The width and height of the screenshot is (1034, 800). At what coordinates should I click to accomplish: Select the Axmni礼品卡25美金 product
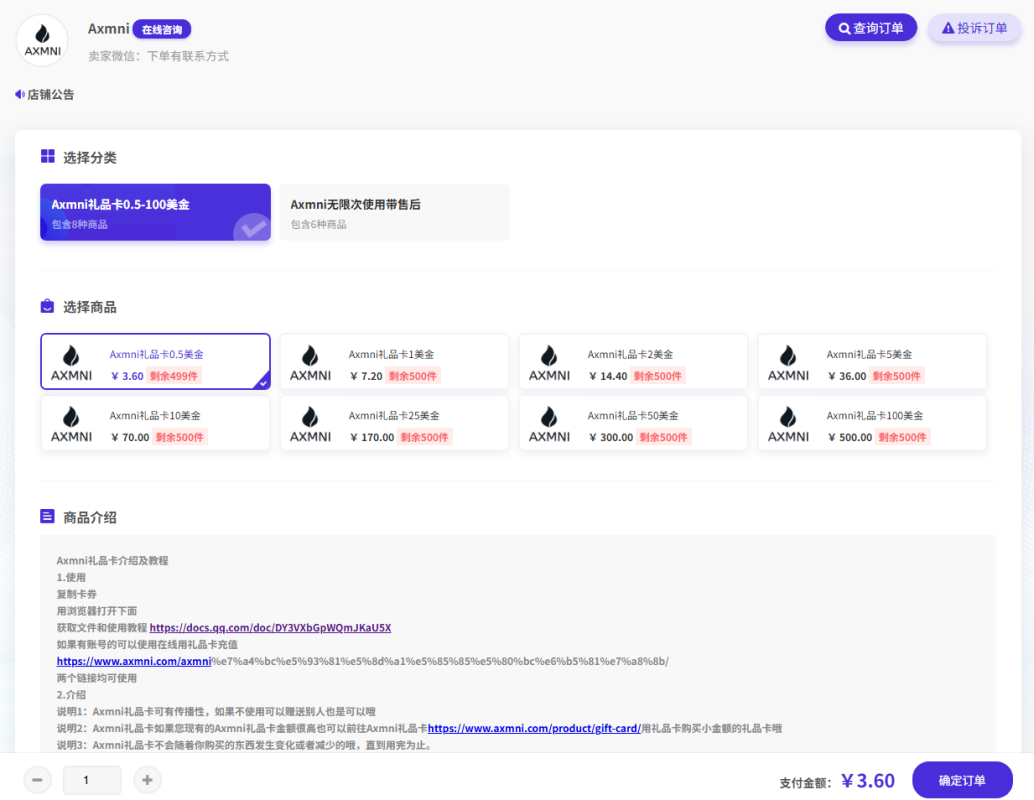coord(394,423)
